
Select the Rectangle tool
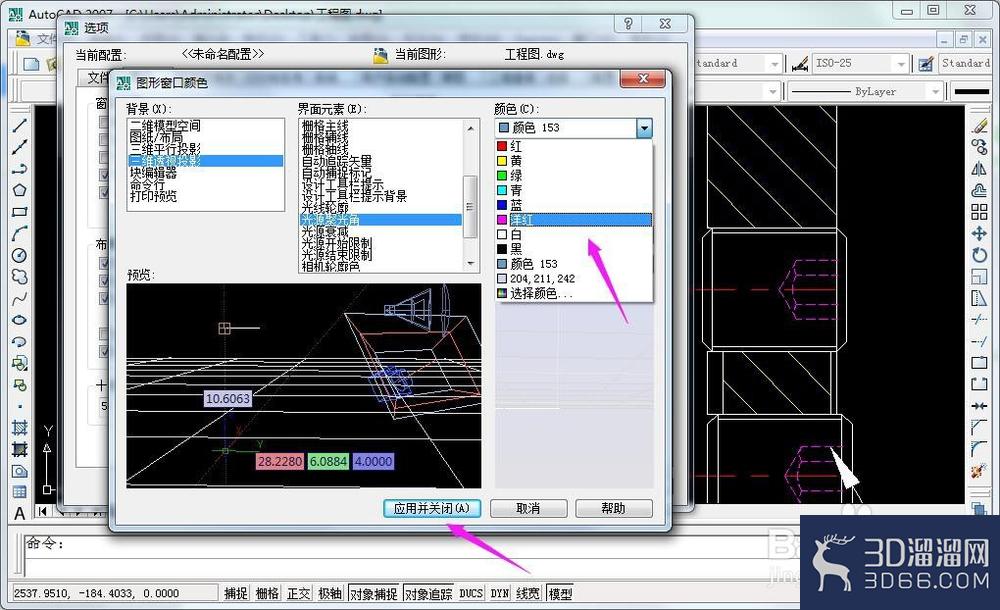coord(20,212)
